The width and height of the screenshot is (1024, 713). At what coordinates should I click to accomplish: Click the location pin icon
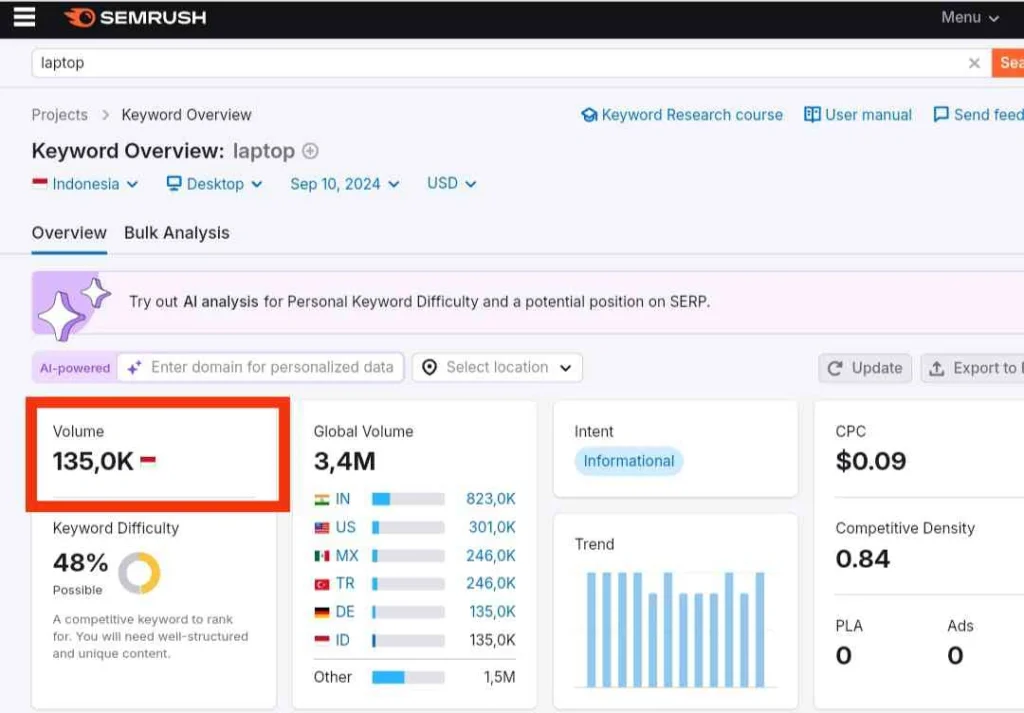tap(429, 368)
